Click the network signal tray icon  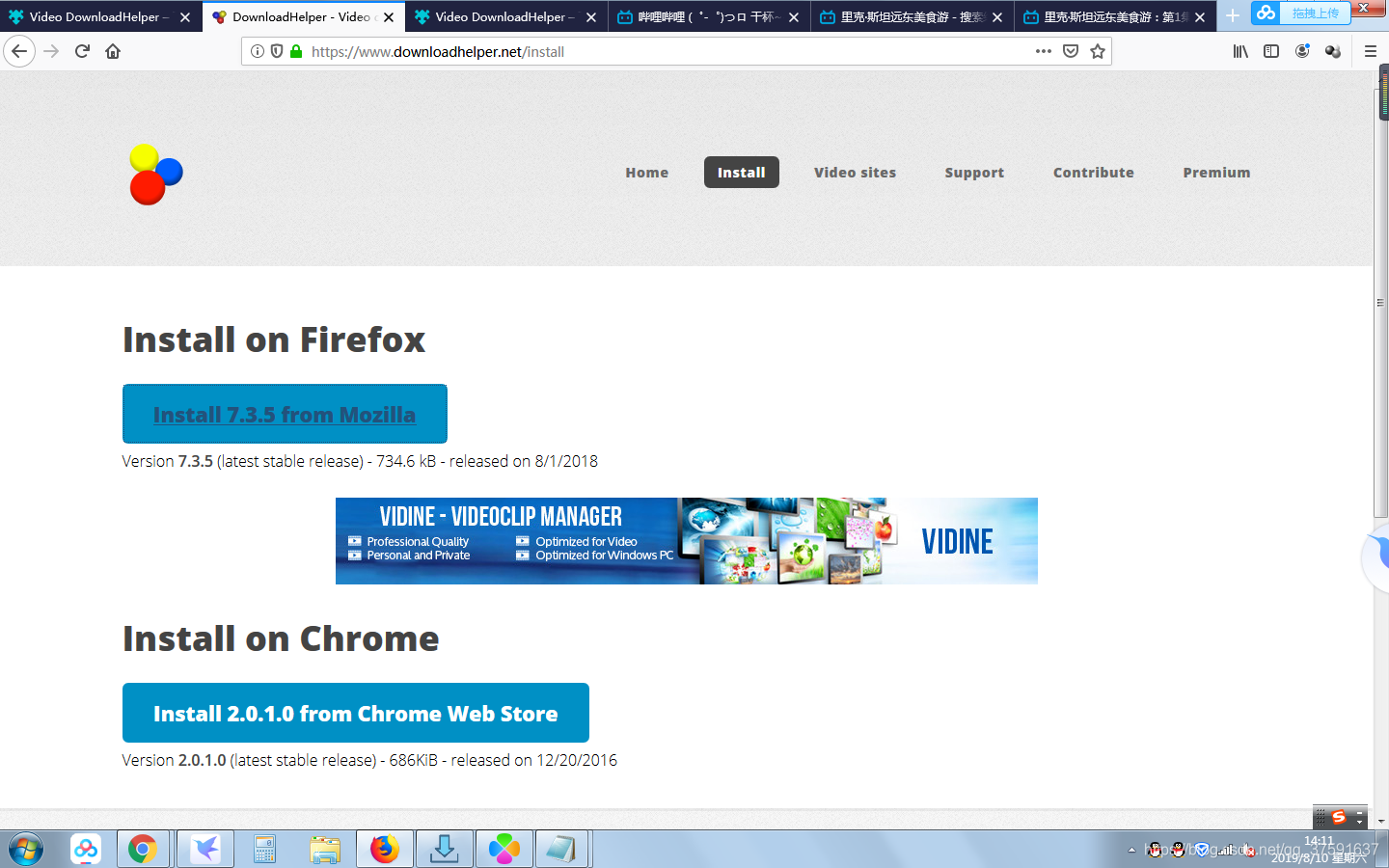pyautogui.click(x=1227, y=850)
